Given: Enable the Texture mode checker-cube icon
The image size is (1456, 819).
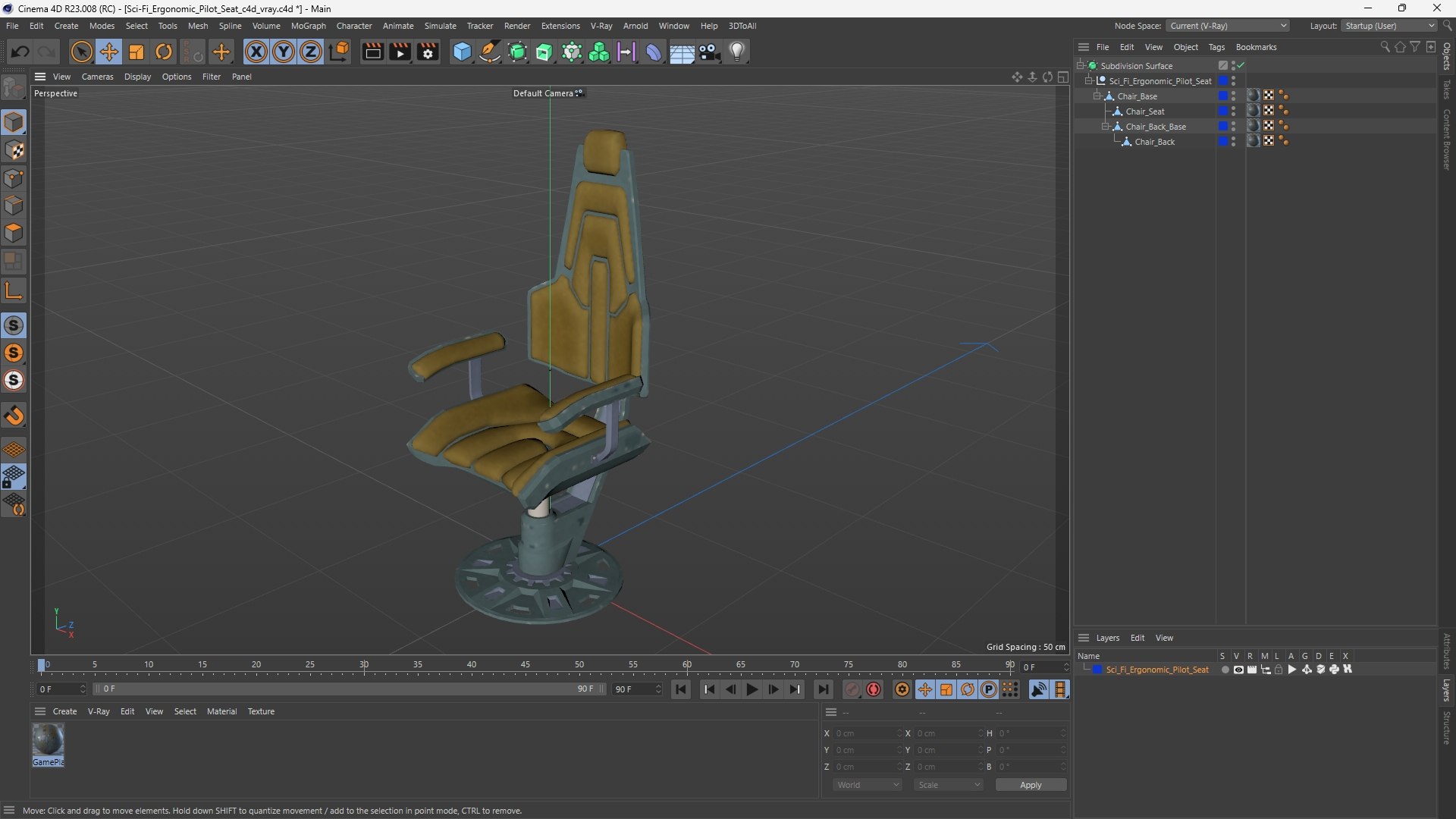Looking at the screenshot, I should click(14, 150).
